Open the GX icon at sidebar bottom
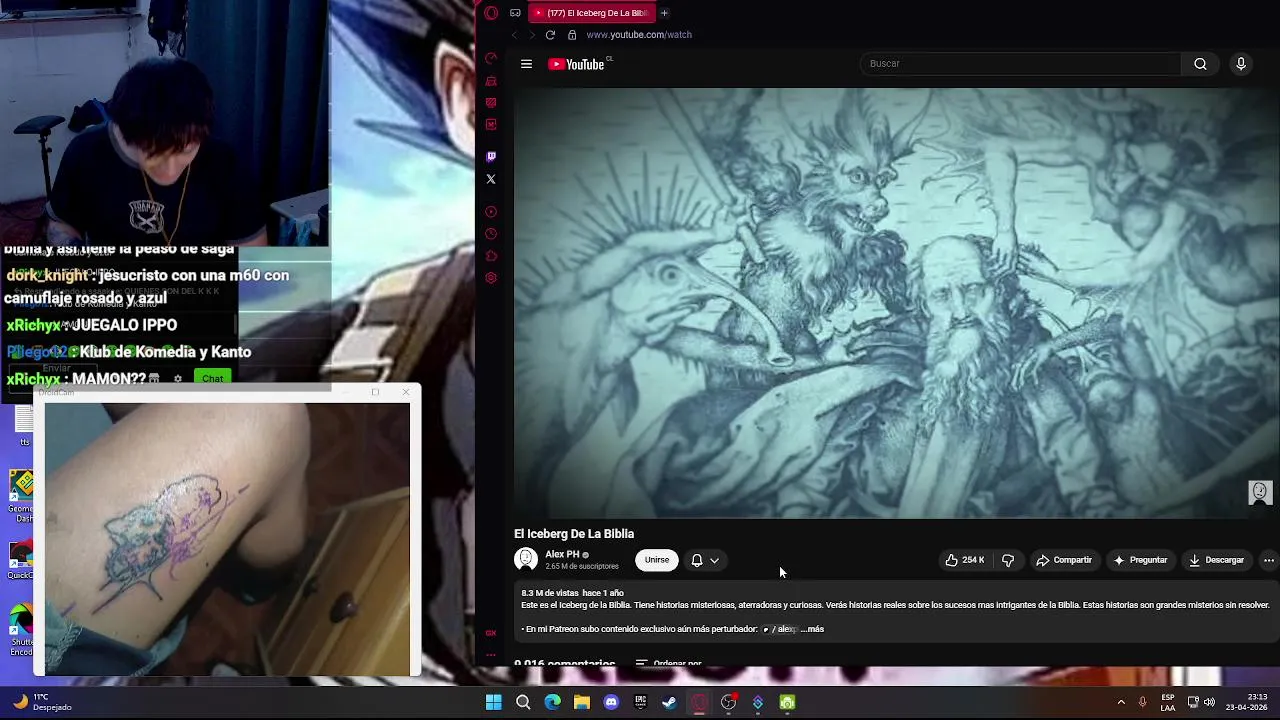This screenshot has height=720, width=1280. [x=491, y=632]
